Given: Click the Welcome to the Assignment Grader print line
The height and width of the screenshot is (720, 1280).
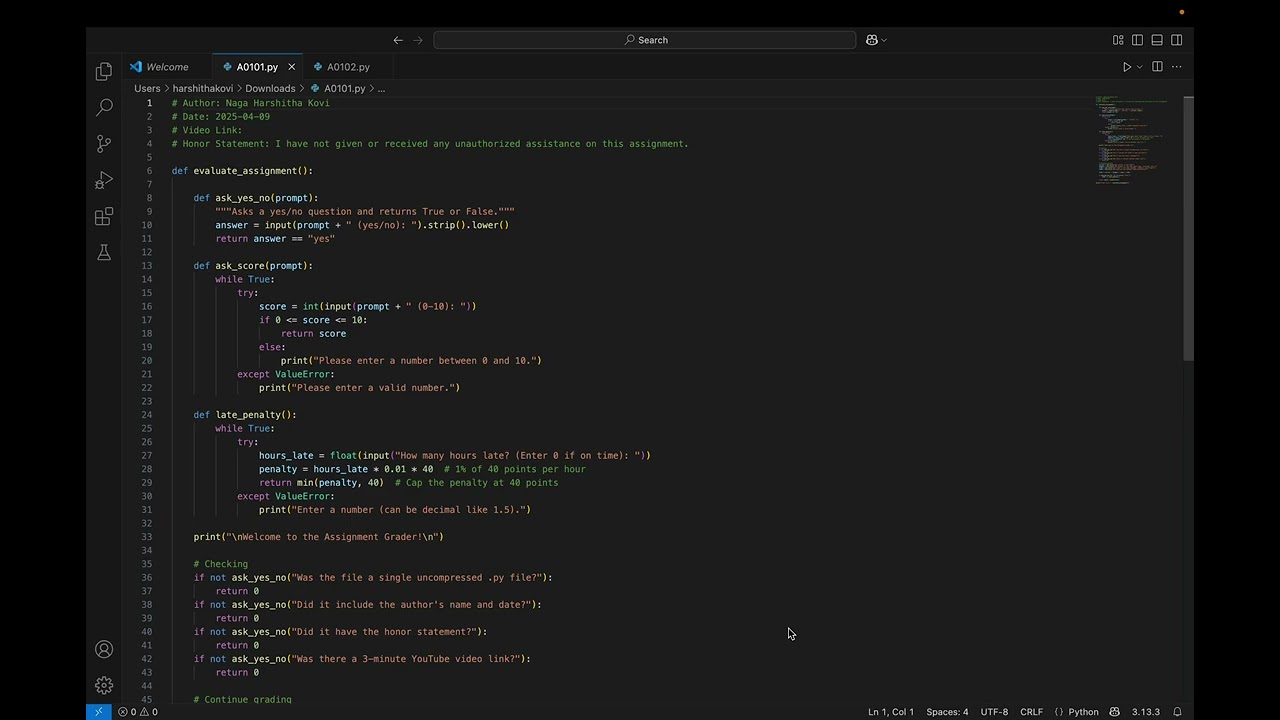Looking at the screenshot, I should pyautogui.click(x=318, y=537).
